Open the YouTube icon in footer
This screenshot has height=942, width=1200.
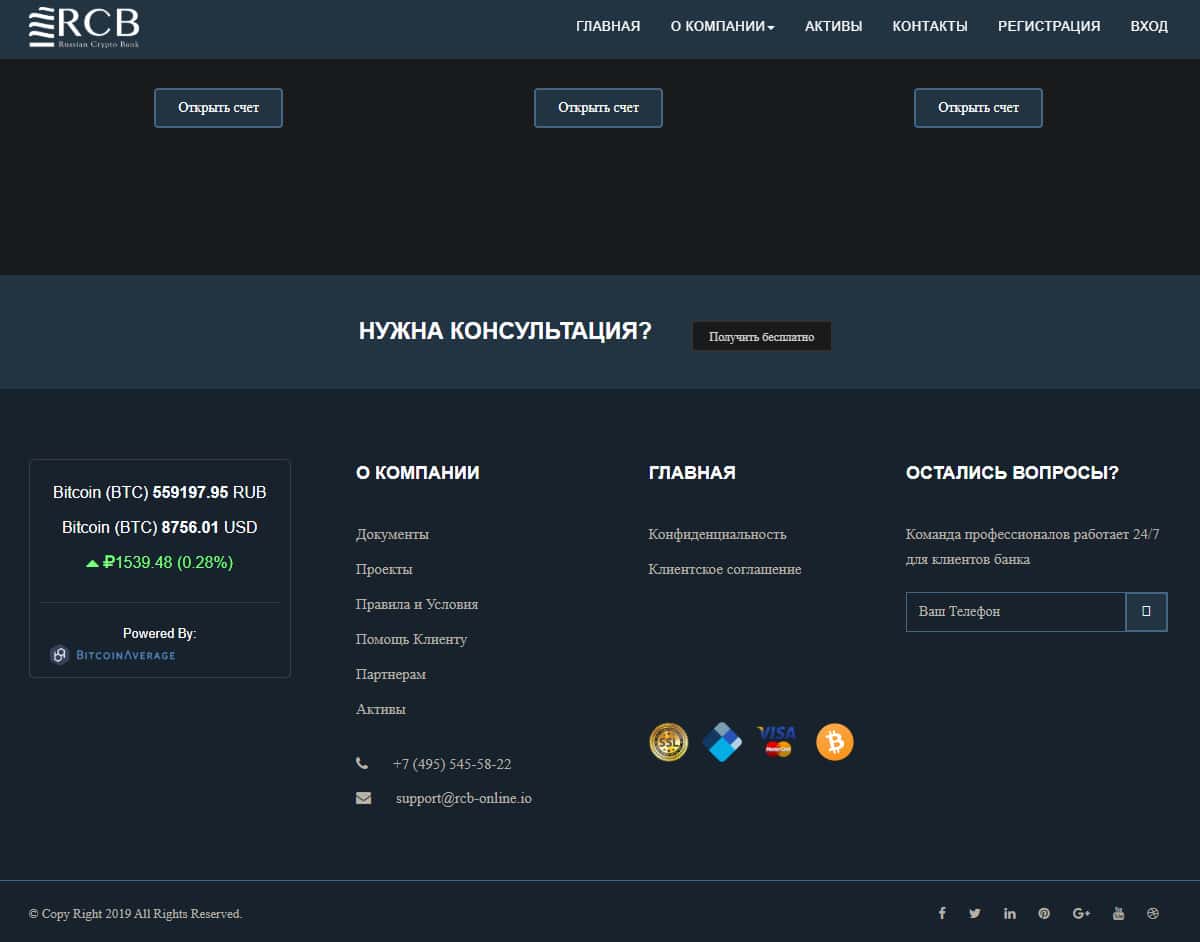click(1119, 913)
